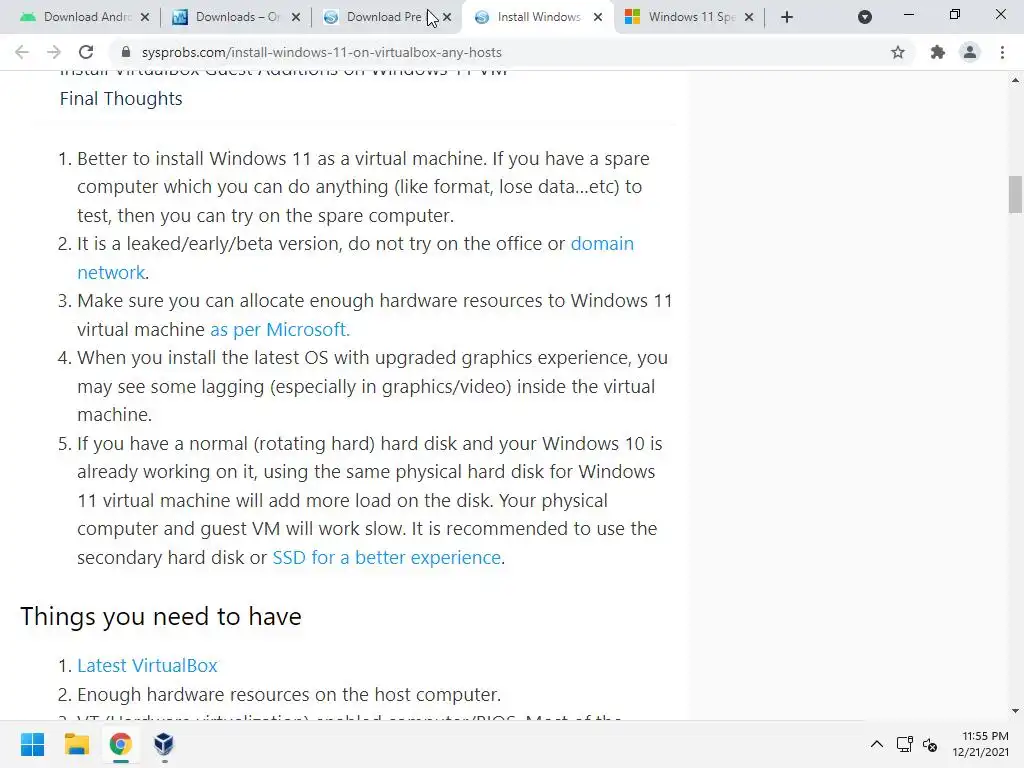
Task: Close the Download Android tab
Action: [x=145, y=17]
